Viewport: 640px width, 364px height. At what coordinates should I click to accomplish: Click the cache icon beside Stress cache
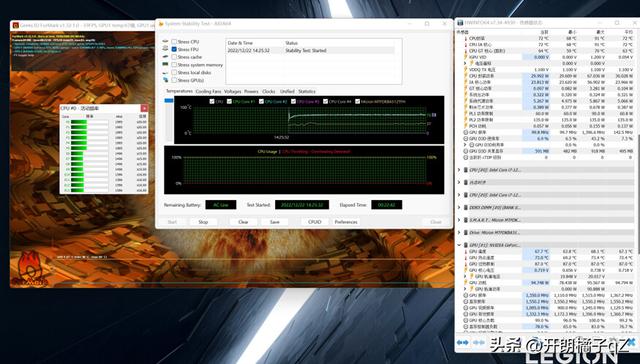[x=165, y=57]
